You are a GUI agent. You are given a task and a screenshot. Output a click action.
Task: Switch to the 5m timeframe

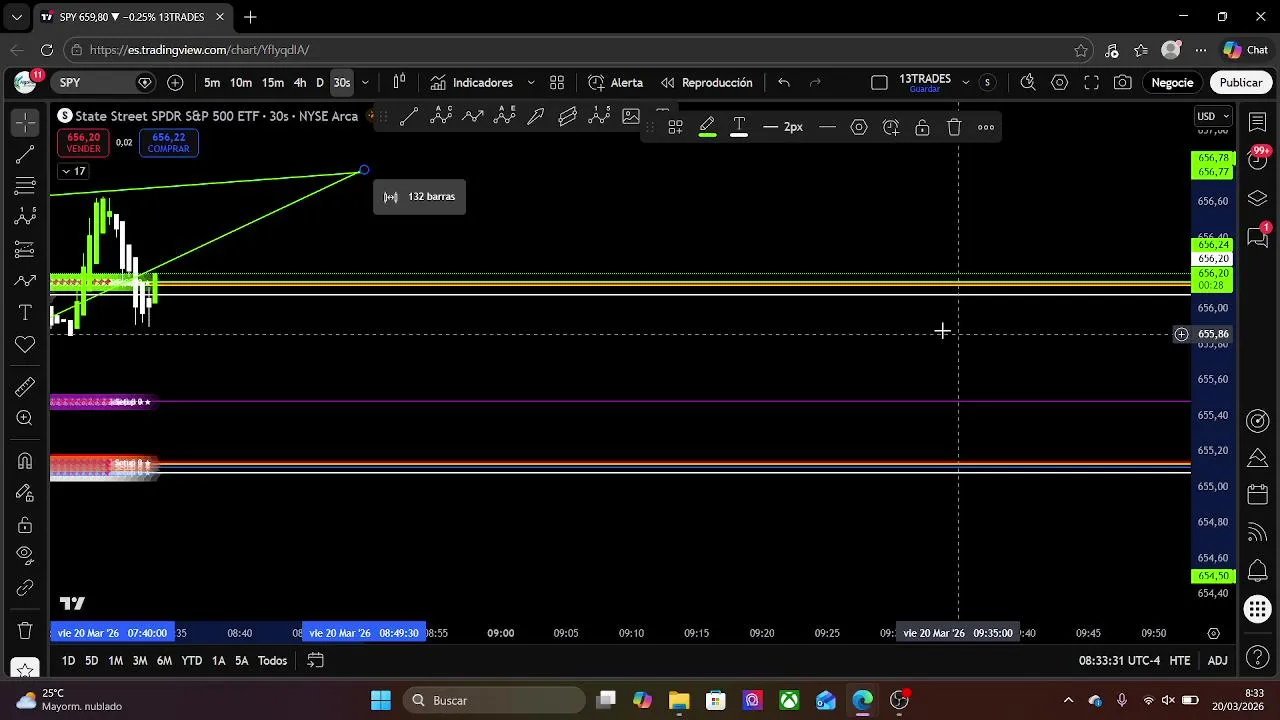coord(212,82)
